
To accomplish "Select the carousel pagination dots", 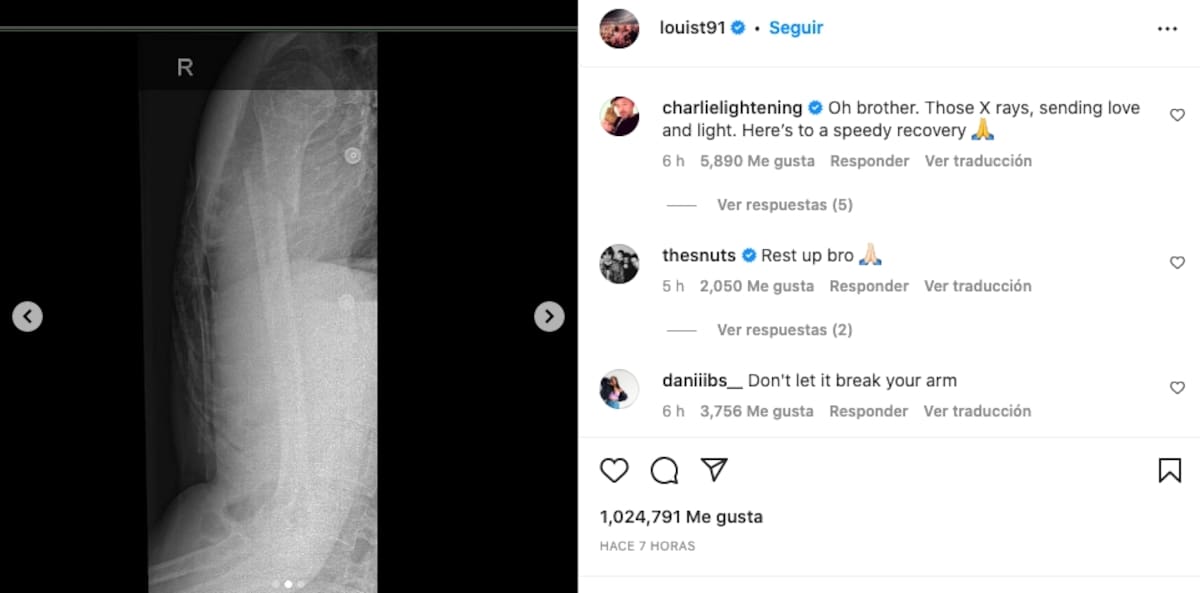I will (288, 584).
